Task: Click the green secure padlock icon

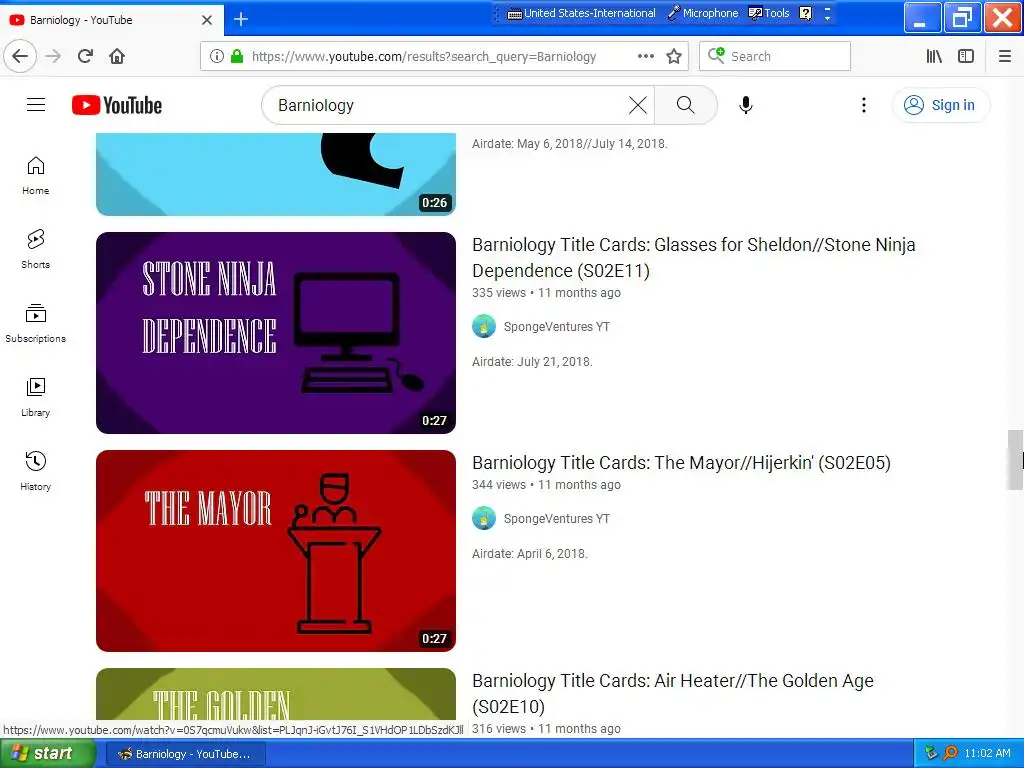Action: click(x=237, y=56)
